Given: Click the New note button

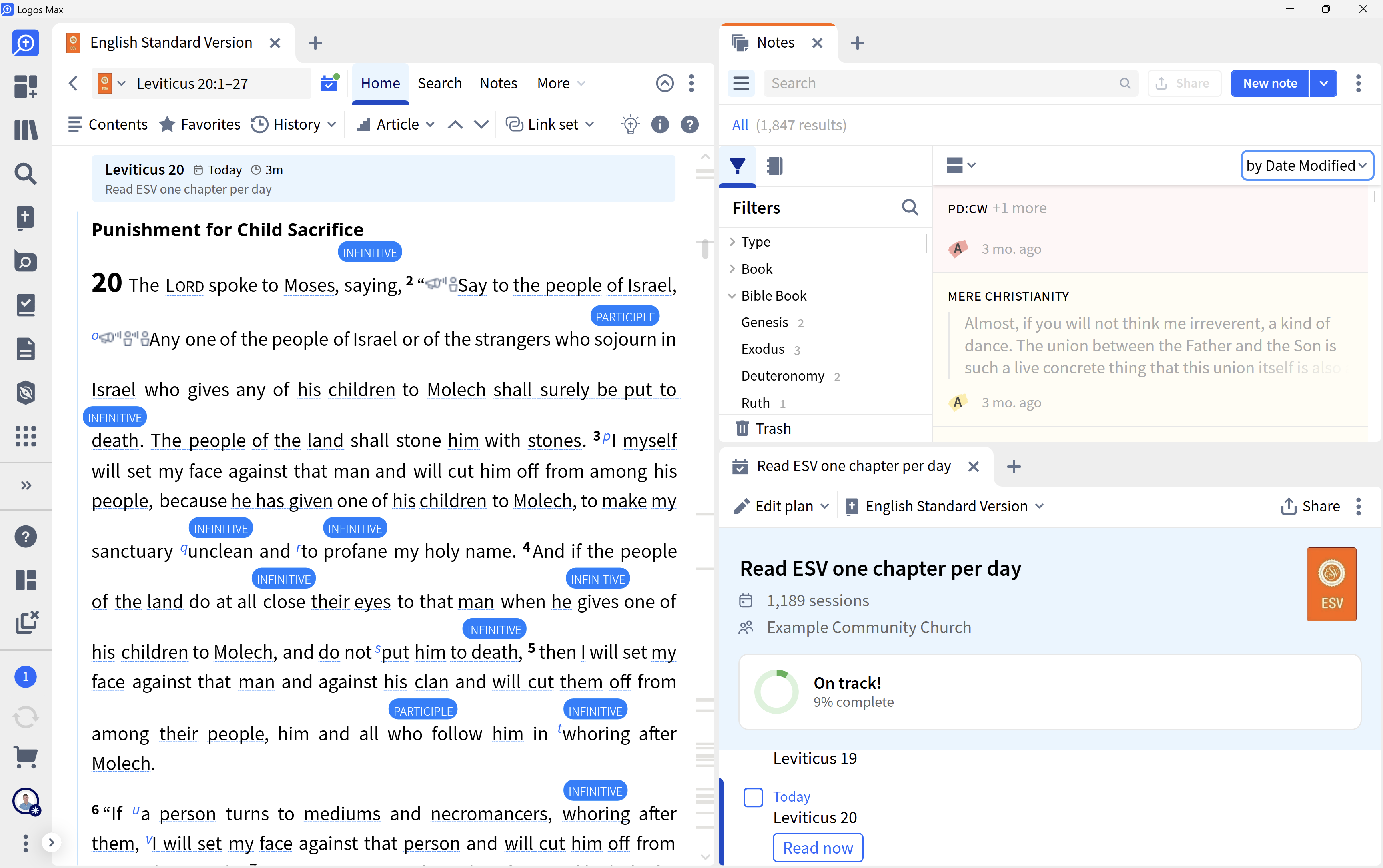Looking at the screenshot, I should [x=1269, y=84].
